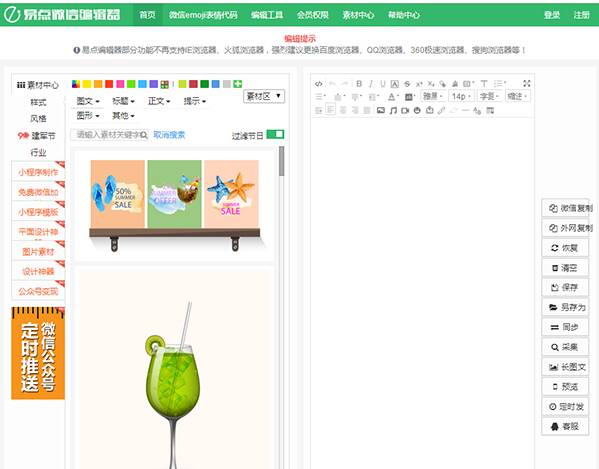This screenshot has width=599, height=469.
Task: Select the gray color swatch
Action: tap(227, 84)
